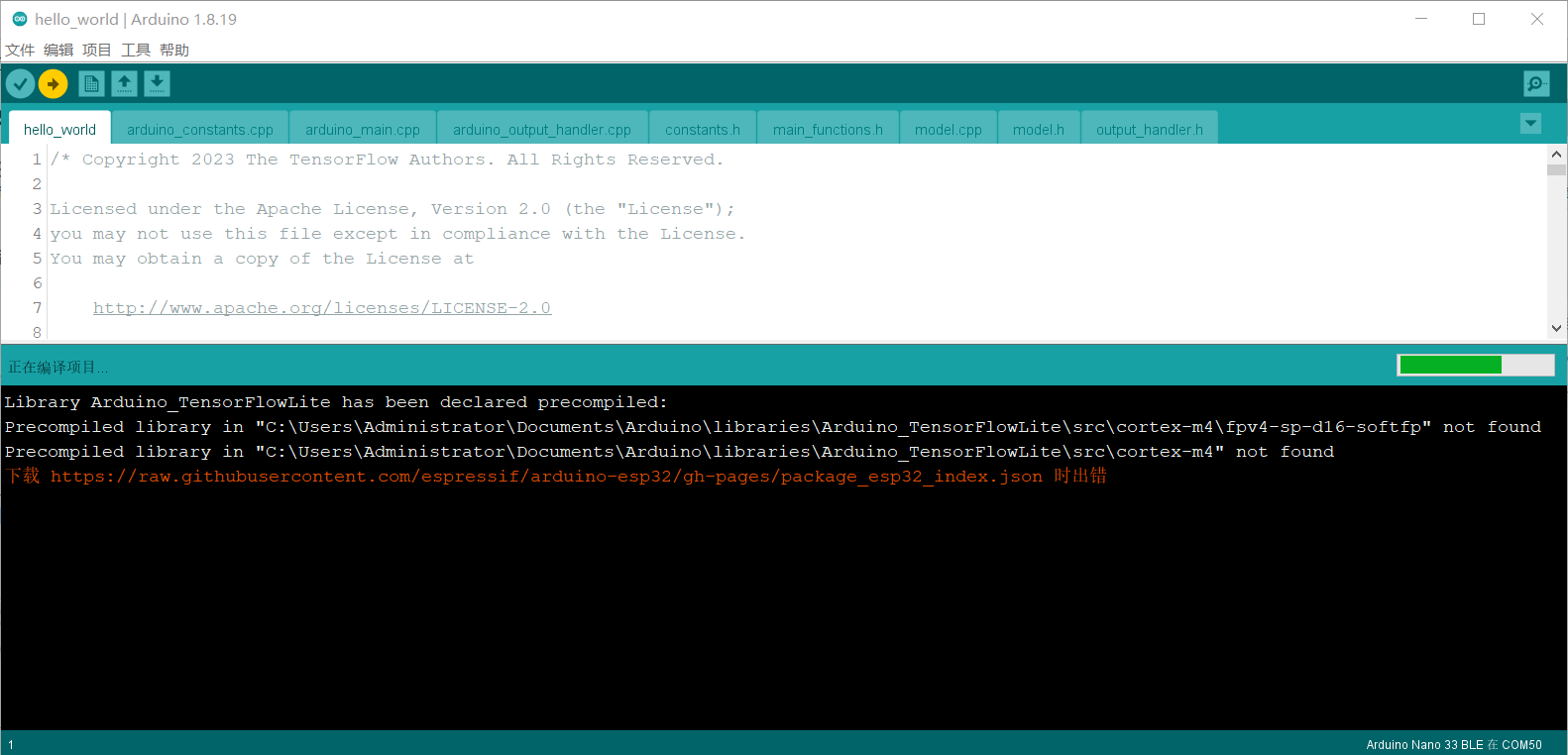Switch to output_handler.h tab
1568x755 pixels.
[x=1150, y=129]
